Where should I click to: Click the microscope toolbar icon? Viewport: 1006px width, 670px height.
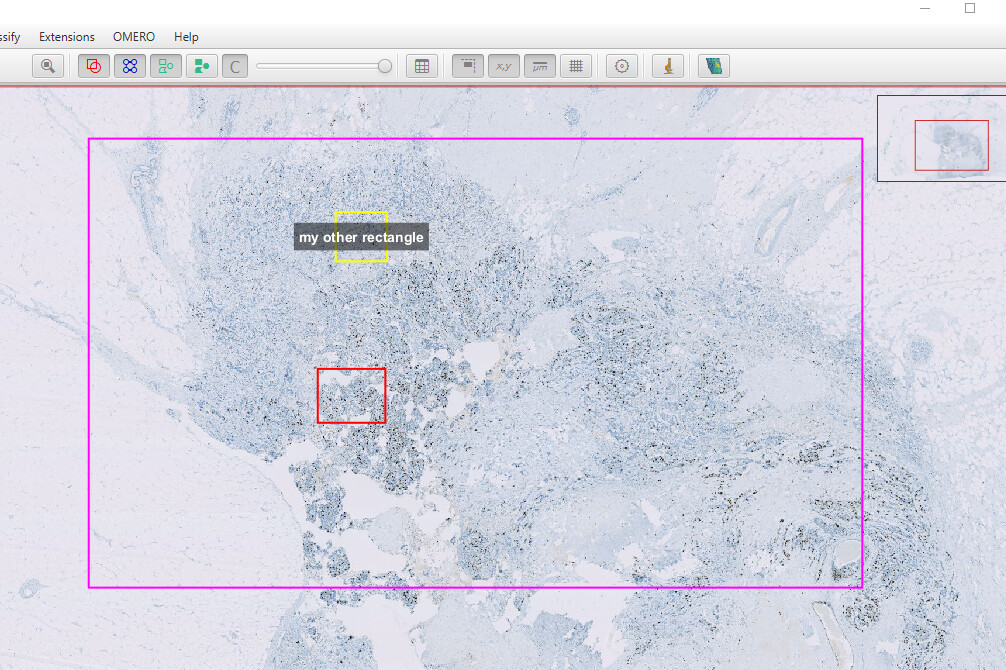(x=667, y=65)
